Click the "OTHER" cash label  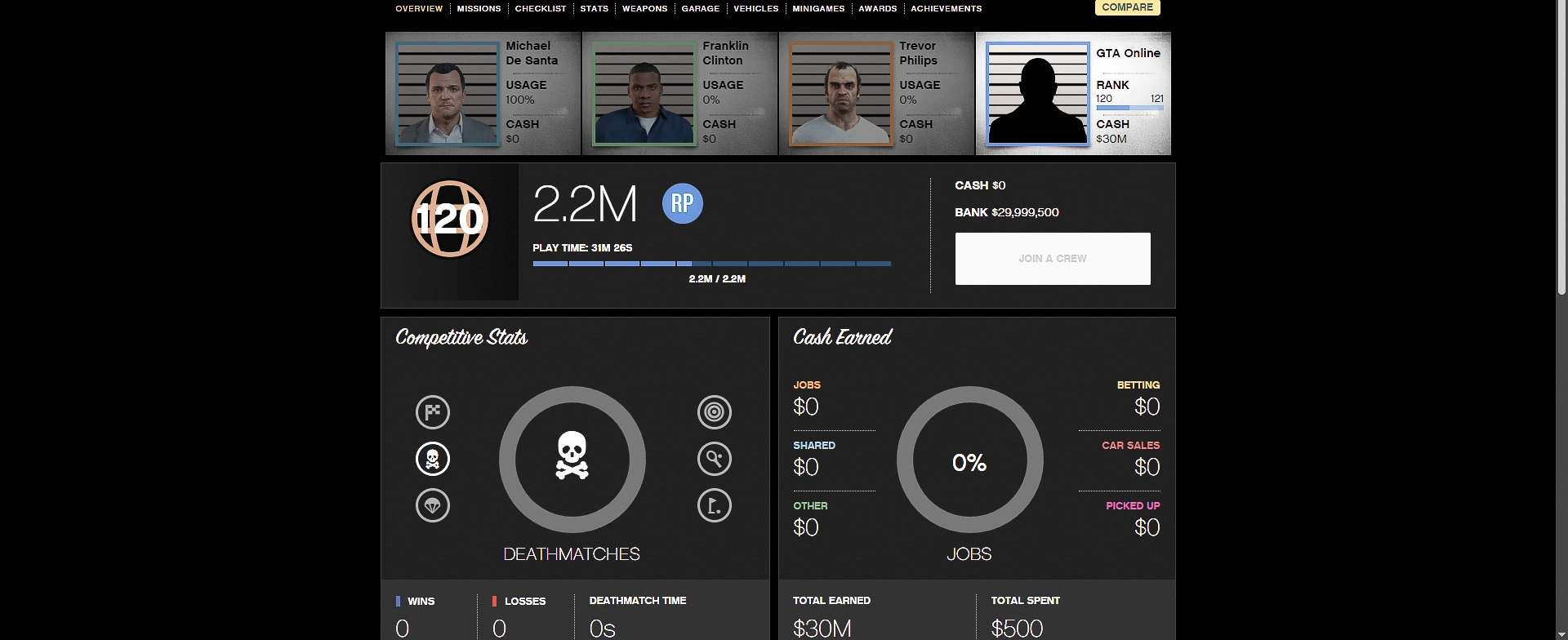point(810,506)
